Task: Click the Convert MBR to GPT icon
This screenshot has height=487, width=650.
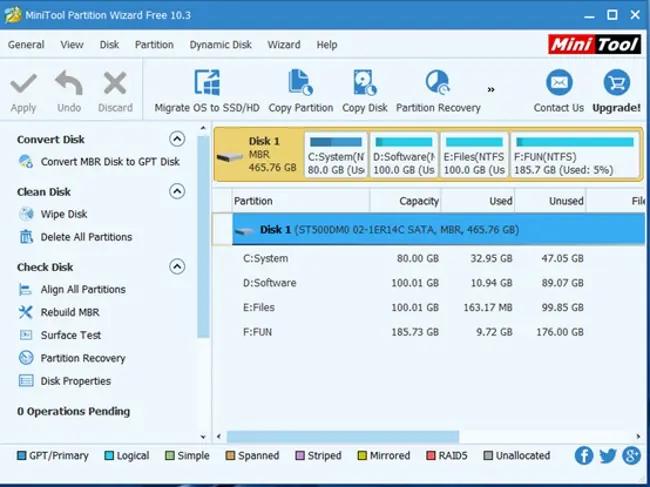Action: click(26, 161)
